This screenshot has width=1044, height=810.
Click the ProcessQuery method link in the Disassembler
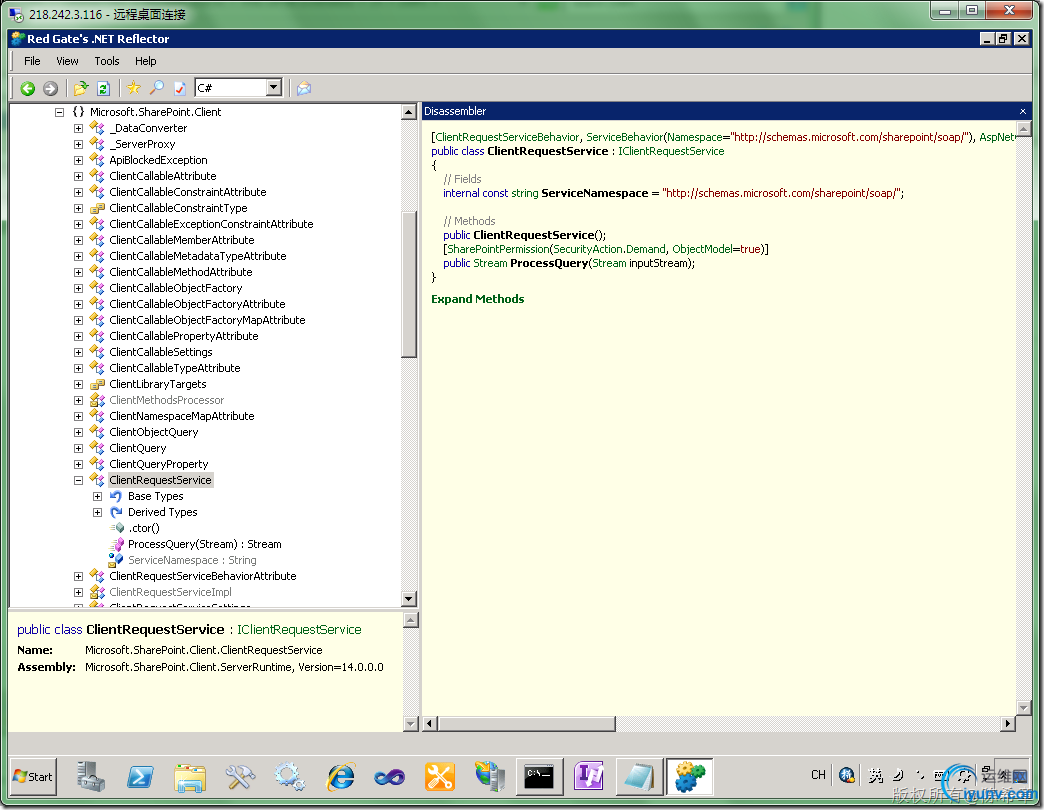click(549, 263)
